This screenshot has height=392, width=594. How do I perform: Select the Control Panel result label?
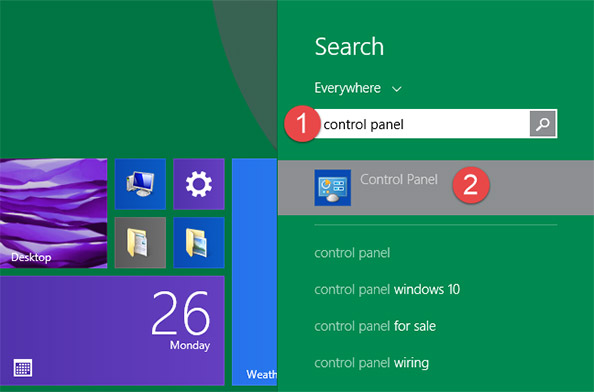click(399, 179)
